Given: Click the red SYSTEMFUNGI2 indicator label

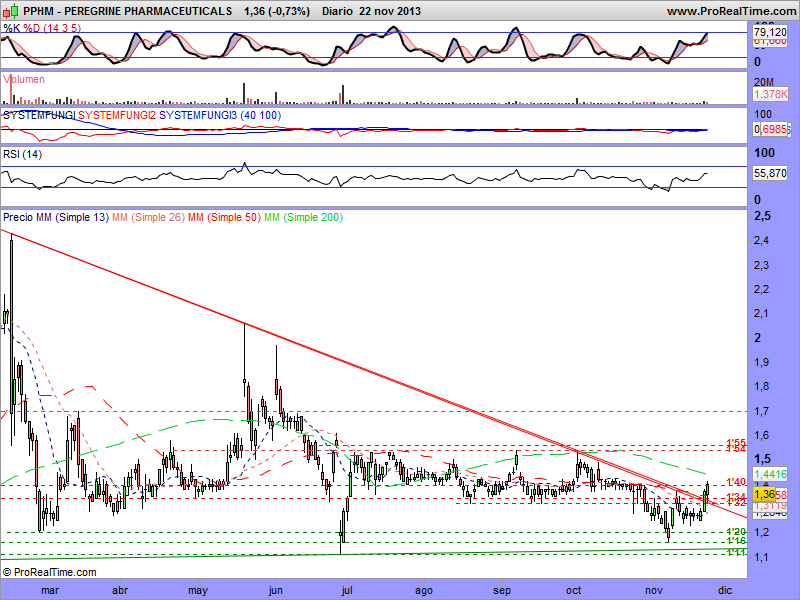Looking at the screenshot, I should coord(117,115).
